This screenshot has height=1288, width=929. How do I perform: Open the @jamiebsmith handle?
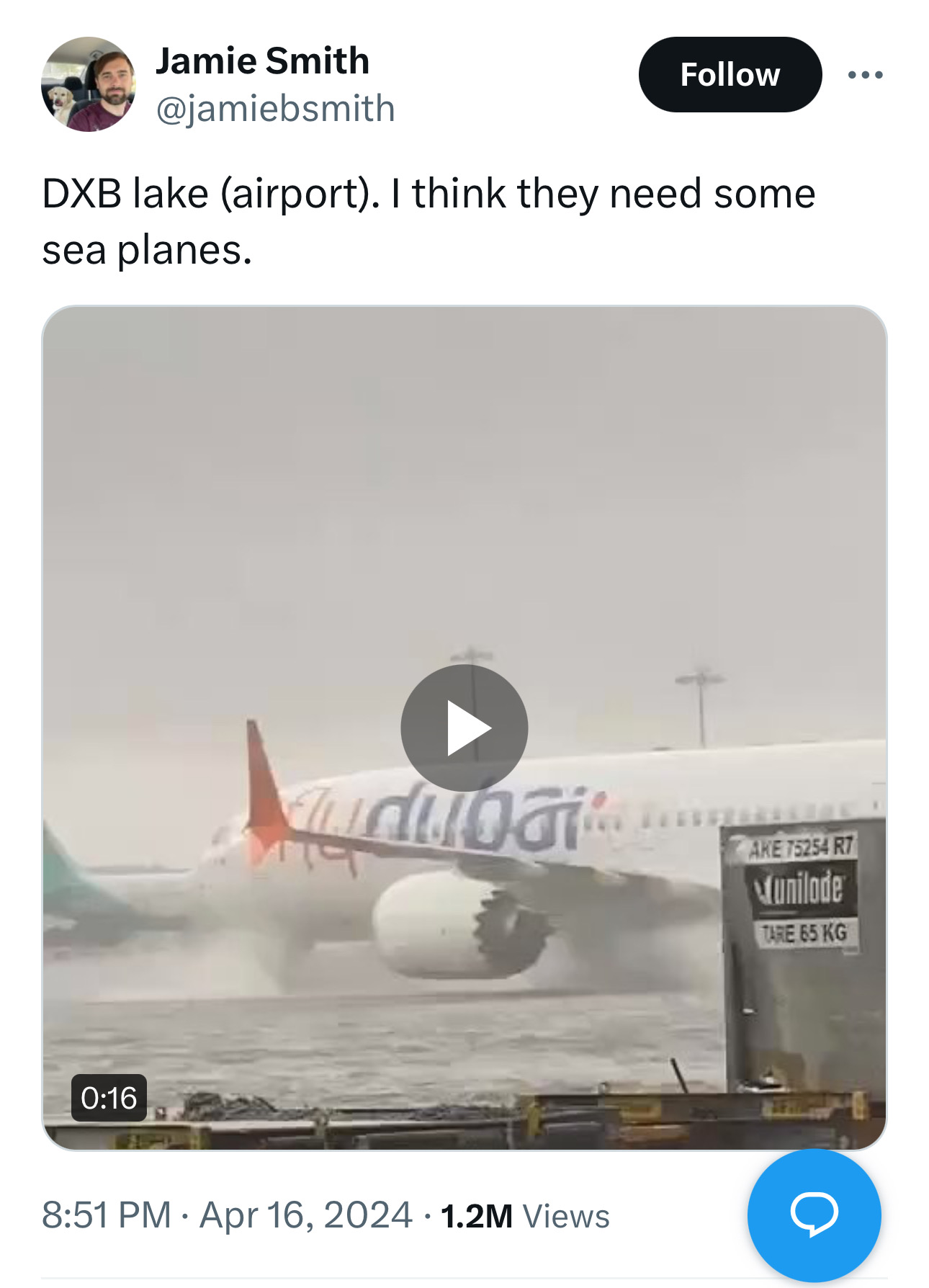point(276,109)
